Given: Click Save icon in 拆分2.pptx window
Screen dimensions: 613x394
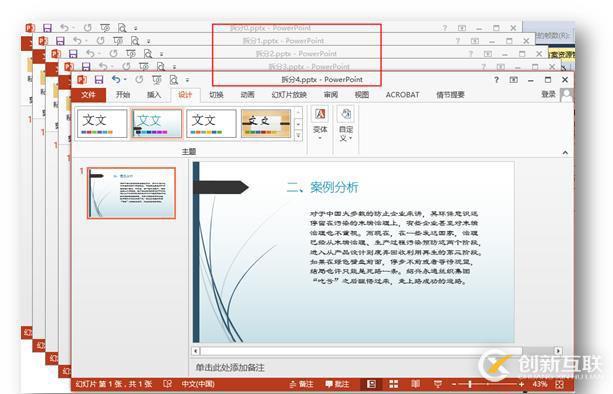Looking at the screenshot, I should pyautogui.click(x=73, y=54).
